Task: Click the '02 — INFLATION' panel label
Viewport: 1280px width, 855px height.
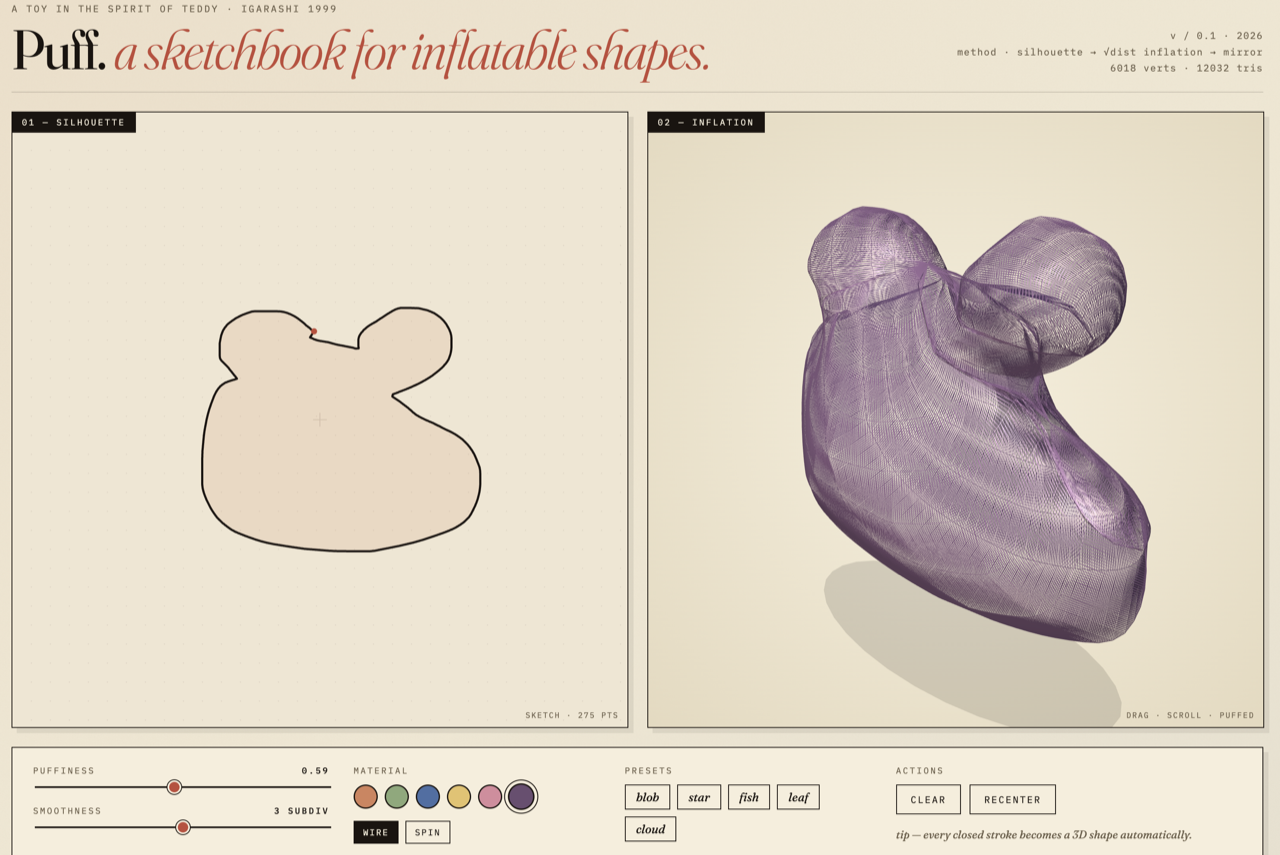Action: pos(706,122)
